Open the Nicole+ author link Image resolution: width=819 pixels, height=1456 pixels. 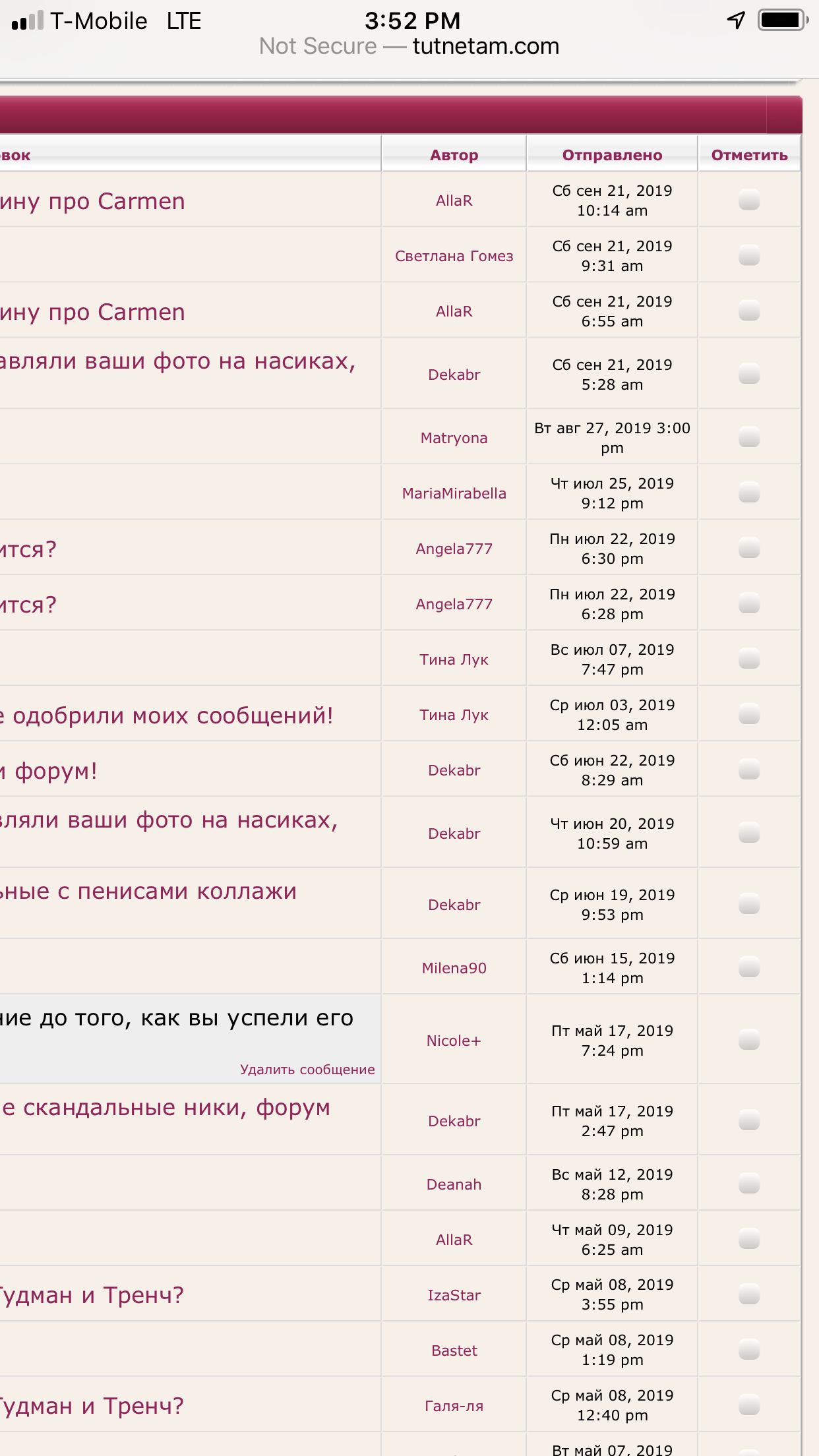pos(454,1041)
